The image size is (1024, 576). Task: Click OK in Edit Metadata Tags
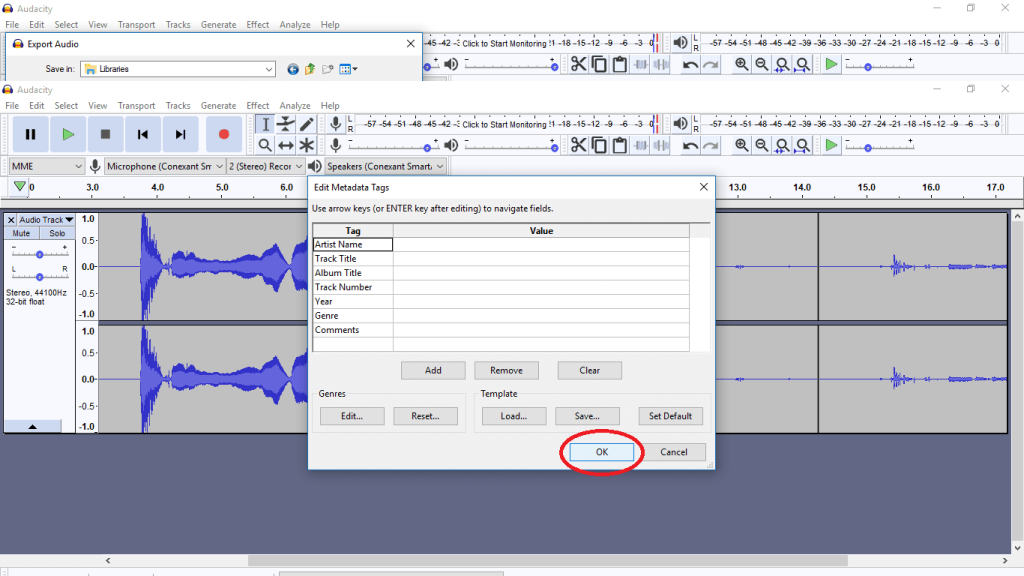(601, 452)
